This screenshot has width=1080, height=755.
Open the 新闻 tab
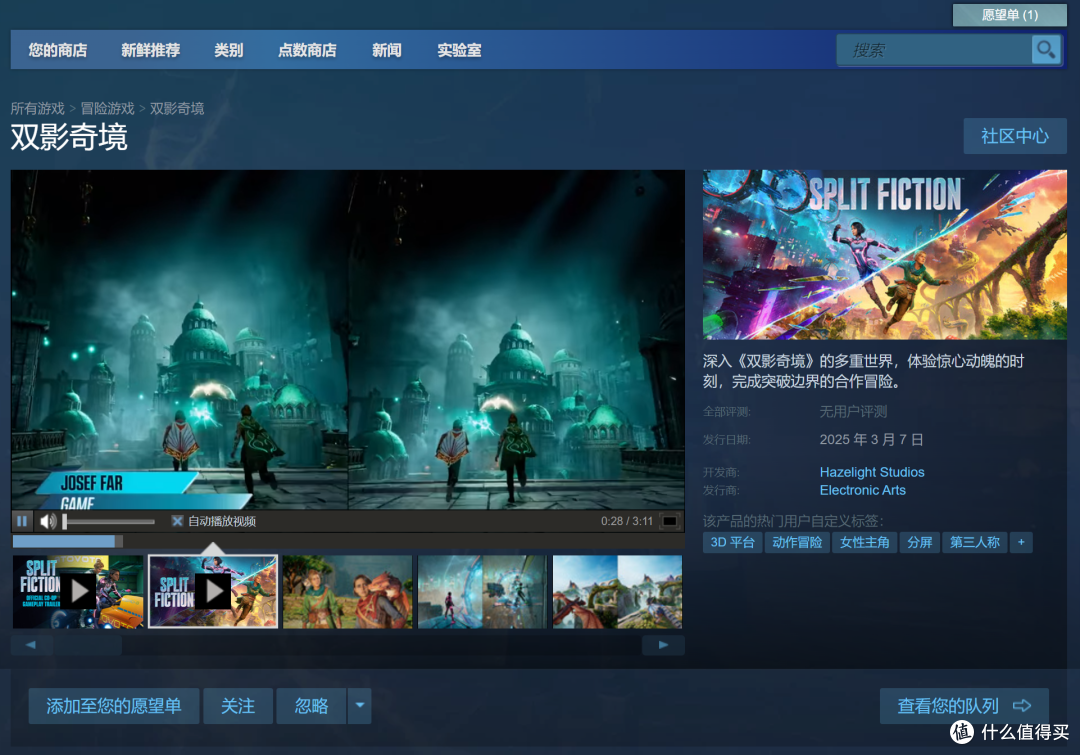[386, 50]
